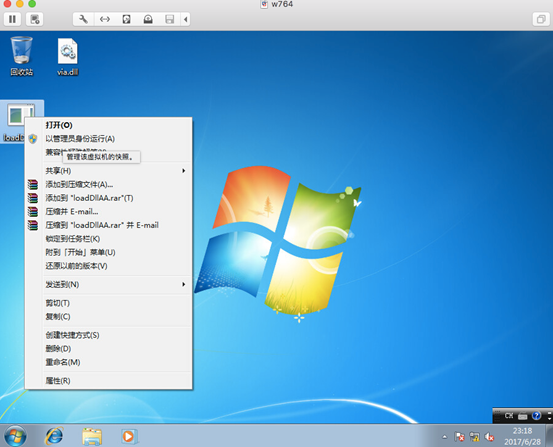Open language bar help icon
Image resolution: width=553 pixels, height=447 pixels.
536,416
